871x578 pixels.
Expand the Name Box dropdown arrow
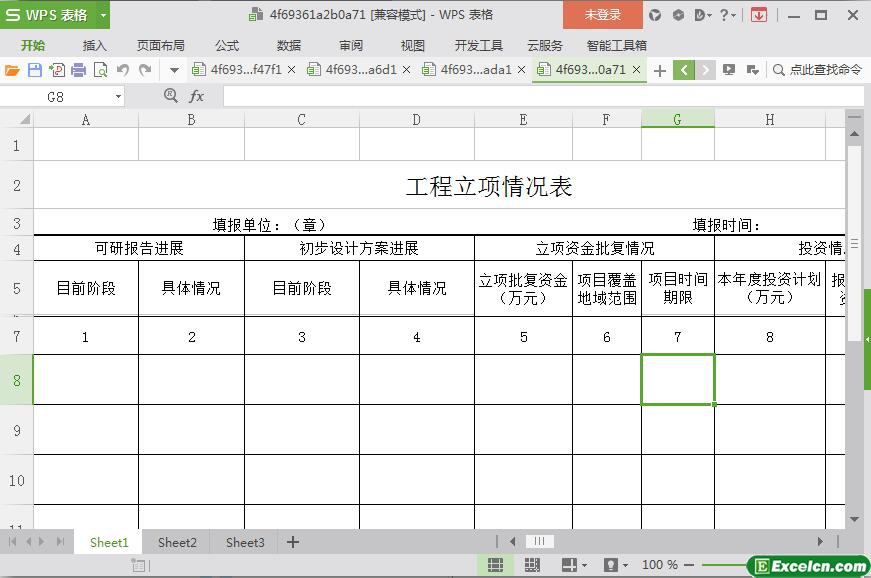point(118,97)
